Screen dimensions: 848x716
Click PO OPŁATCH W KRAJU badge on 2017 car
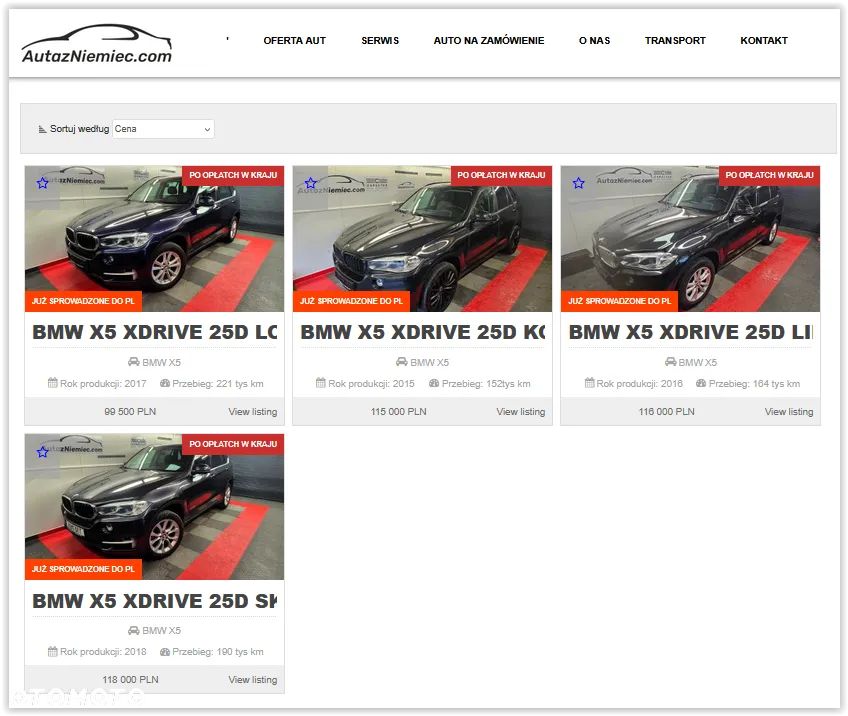point(233,175)
